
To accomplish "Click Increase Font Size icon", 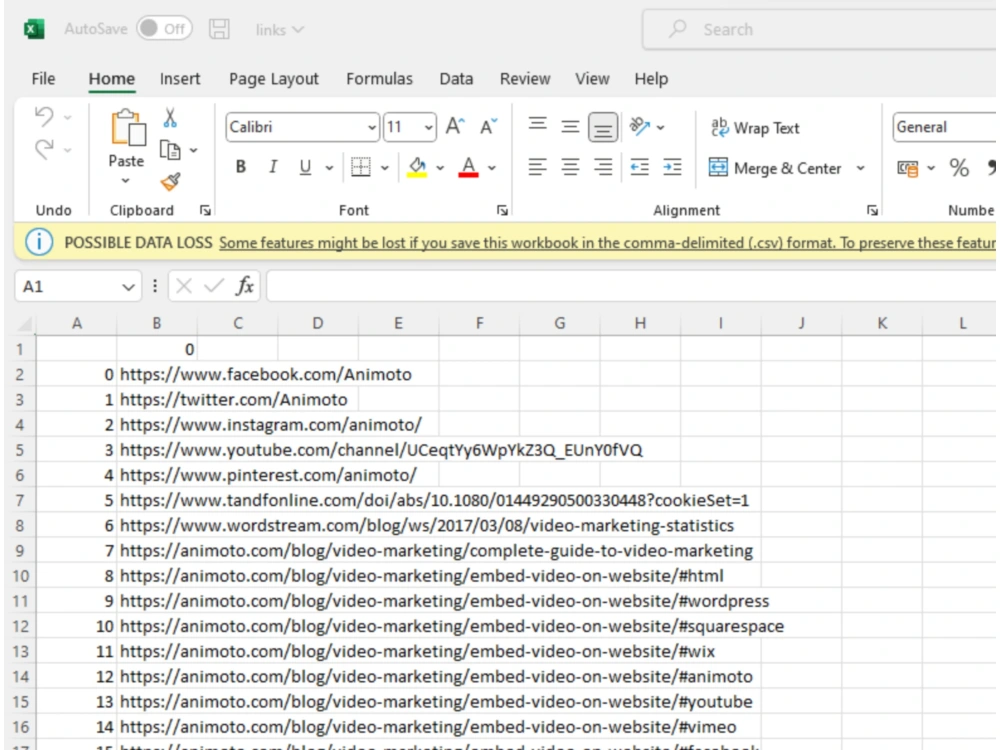I will 455,126.
